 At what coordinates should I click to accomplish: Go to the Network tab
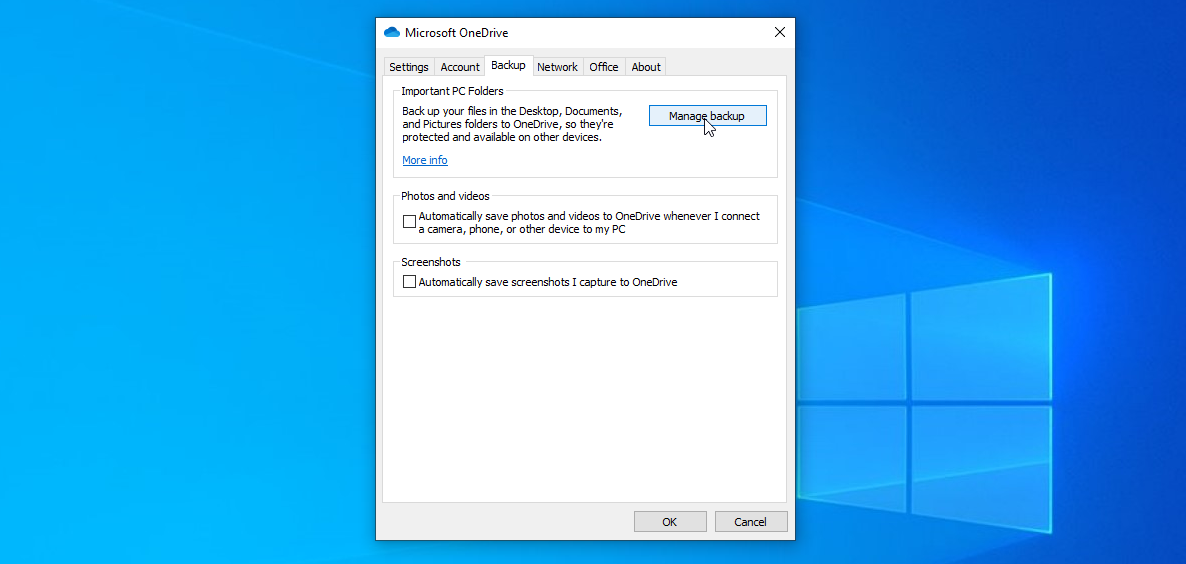click(x=557, y=67)
